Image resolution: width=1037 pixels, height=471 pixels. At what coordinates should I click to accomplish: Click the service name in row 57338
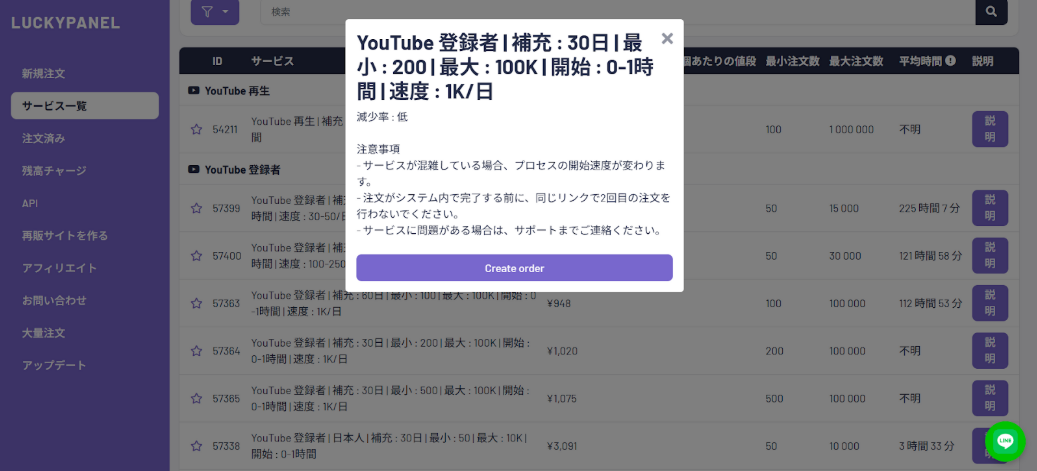[389, 446]
